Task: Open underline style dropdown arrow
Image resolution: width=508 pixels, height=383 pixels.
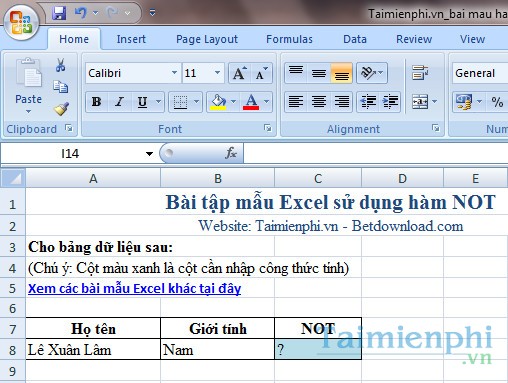Action: pyautogui.click(x=159, y=102)
